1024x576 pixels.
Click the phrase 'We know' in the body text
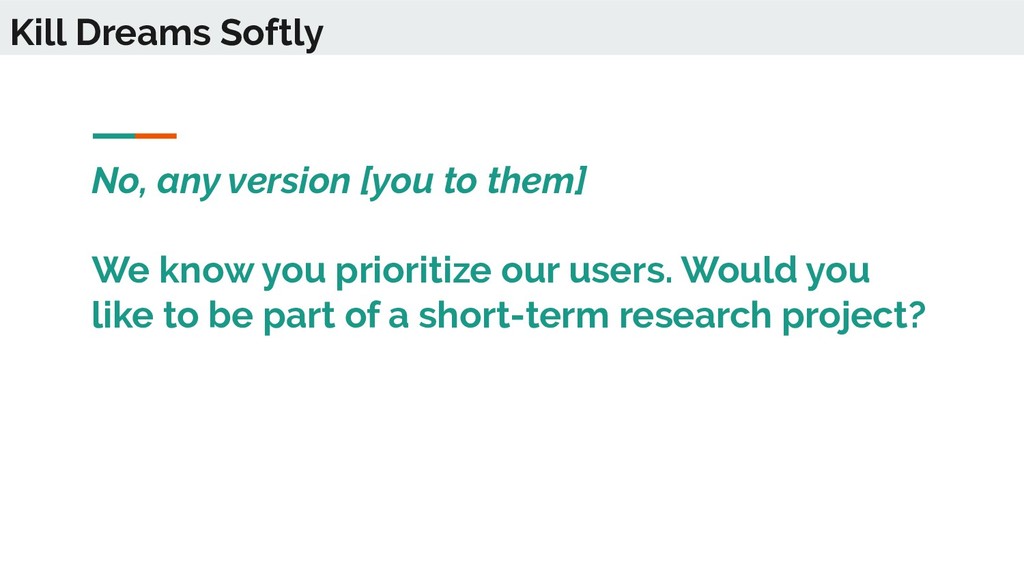click(172, 270)
